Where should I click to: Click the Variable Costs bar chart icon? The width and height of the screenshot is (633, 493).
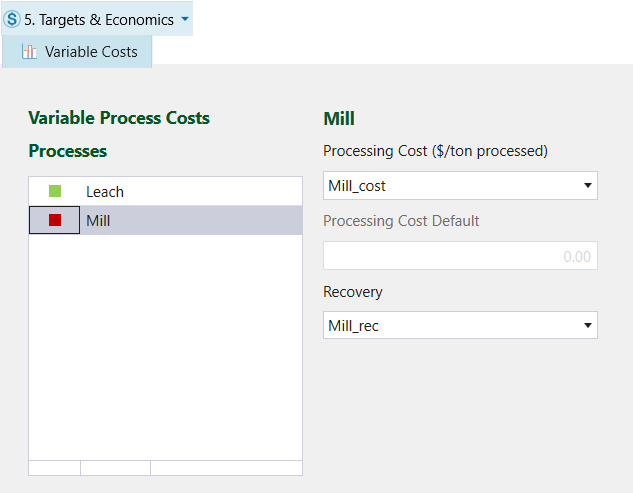pyautogui.click(x=29, y=52)
